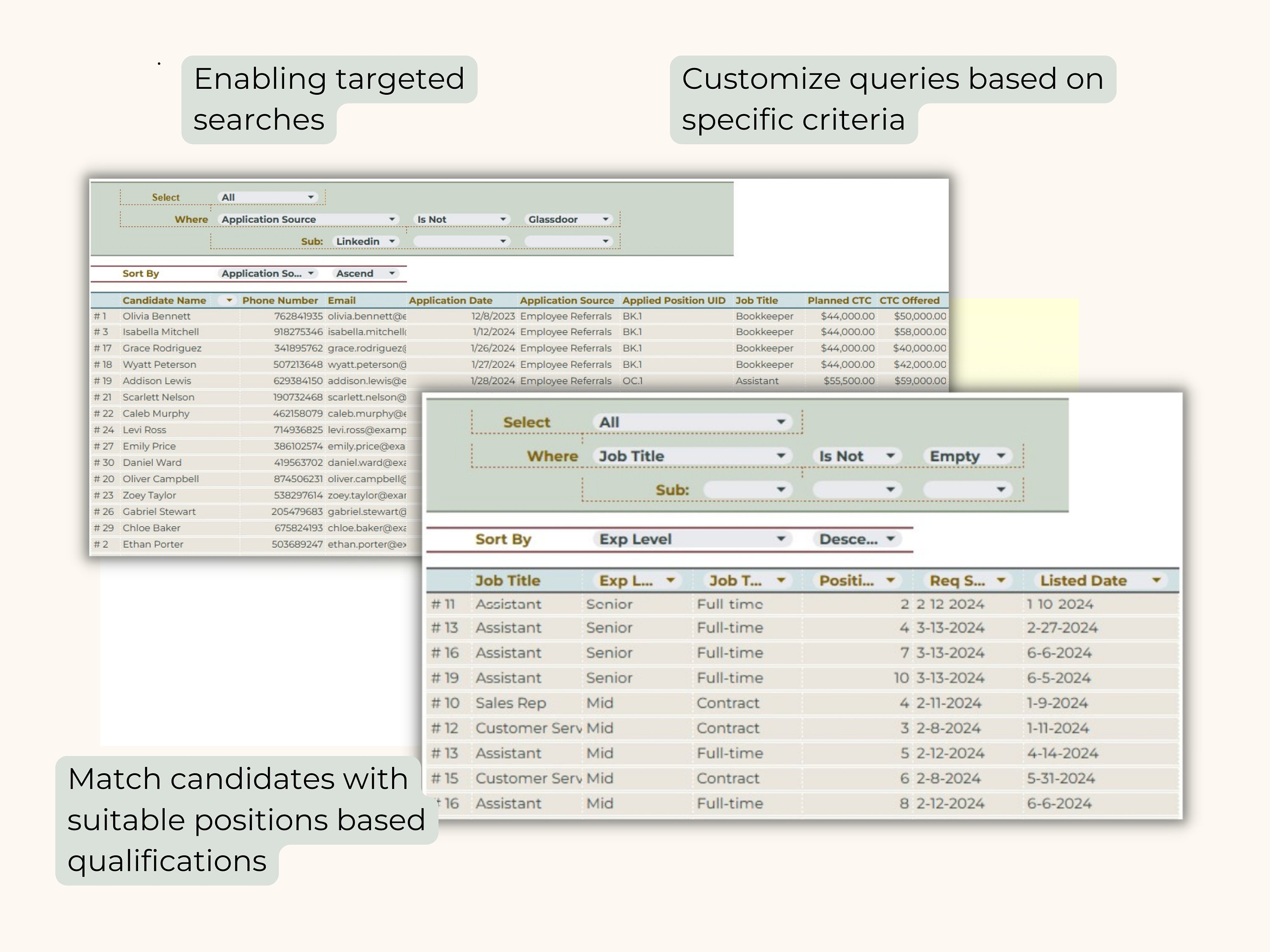
Task: Open the Positi column header dropdown
Action: point(891,581)
